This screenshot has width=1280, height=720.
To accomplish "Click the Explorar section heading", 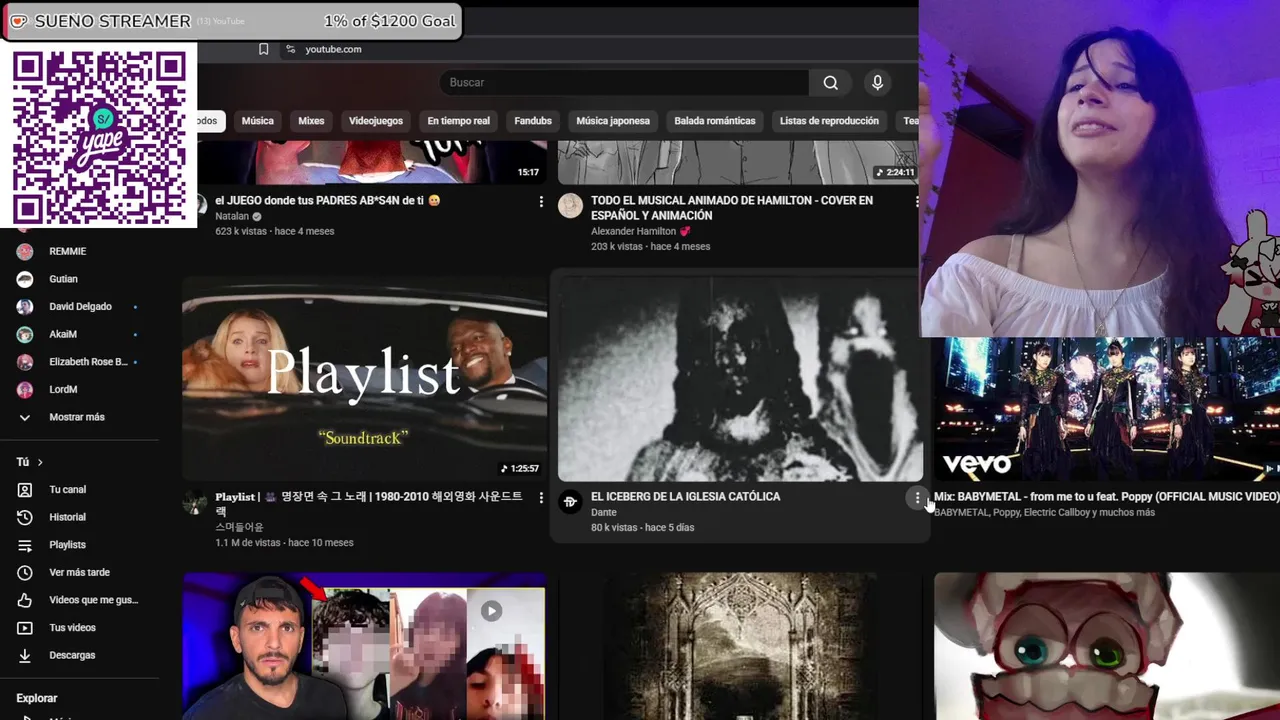I will tap(37, 698).
